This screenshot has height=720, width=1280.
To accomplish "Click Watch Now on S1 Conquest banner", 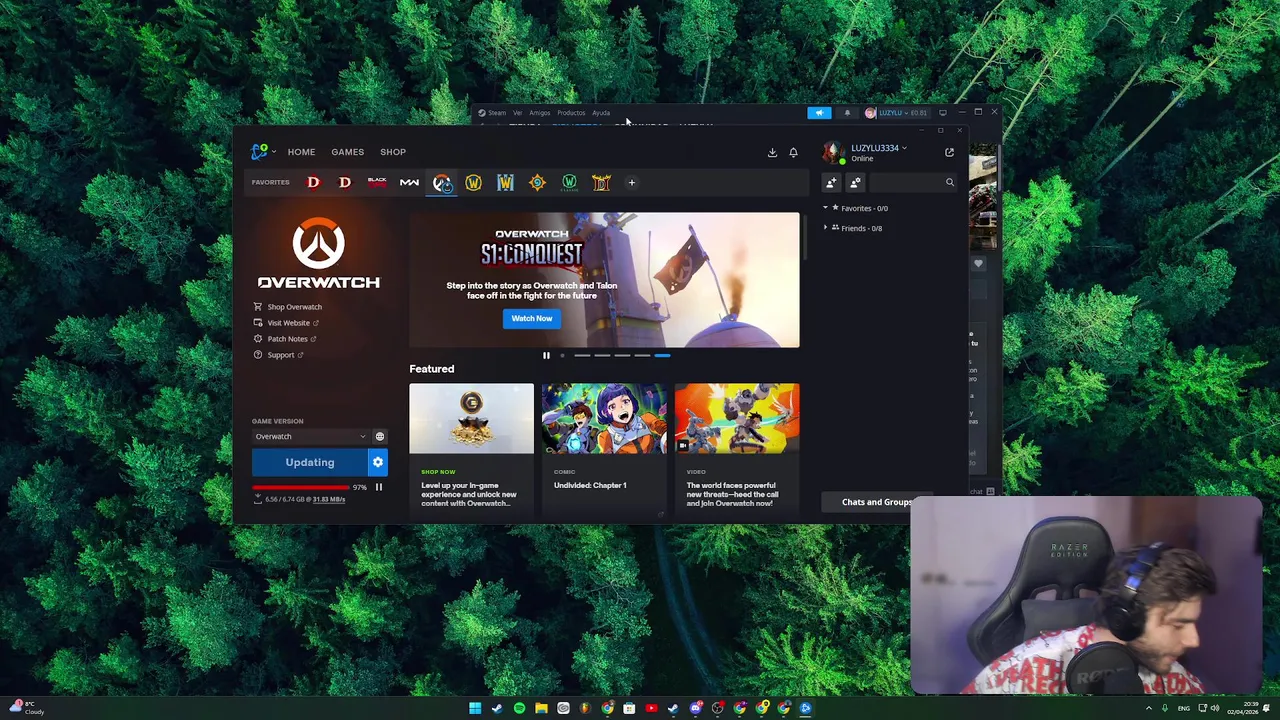I will coord(532,318).
